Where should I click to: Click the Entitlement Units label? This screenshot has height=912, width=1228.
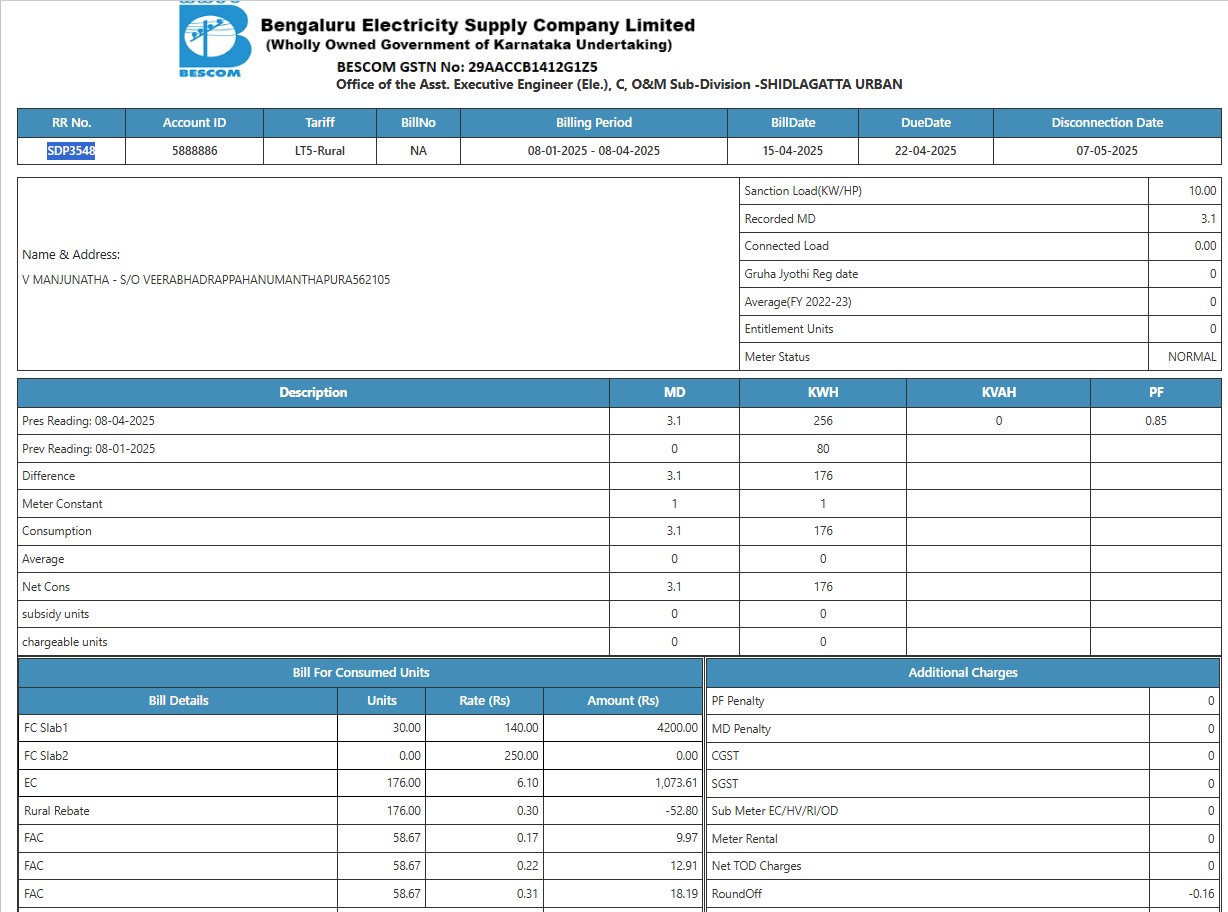[x=789, y=329]
